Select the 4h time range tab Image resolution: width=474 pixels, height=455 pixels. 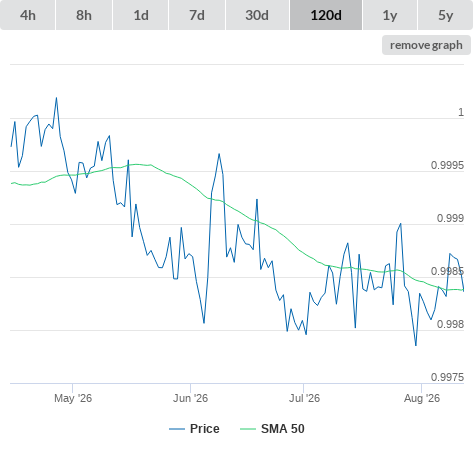(28, 15)
